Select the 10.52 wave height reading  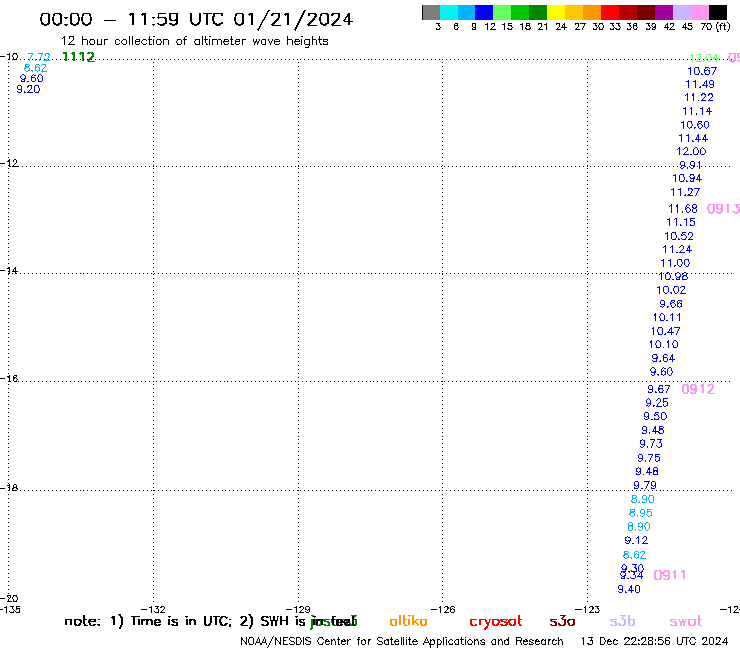[x=679, y=236]
